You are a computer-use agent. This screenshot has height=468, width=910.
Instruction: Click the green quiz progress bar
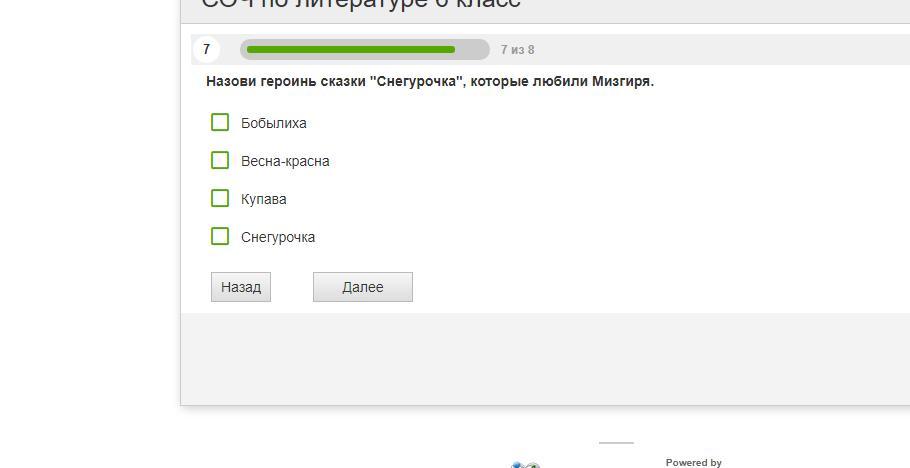(x=350, y=49)
